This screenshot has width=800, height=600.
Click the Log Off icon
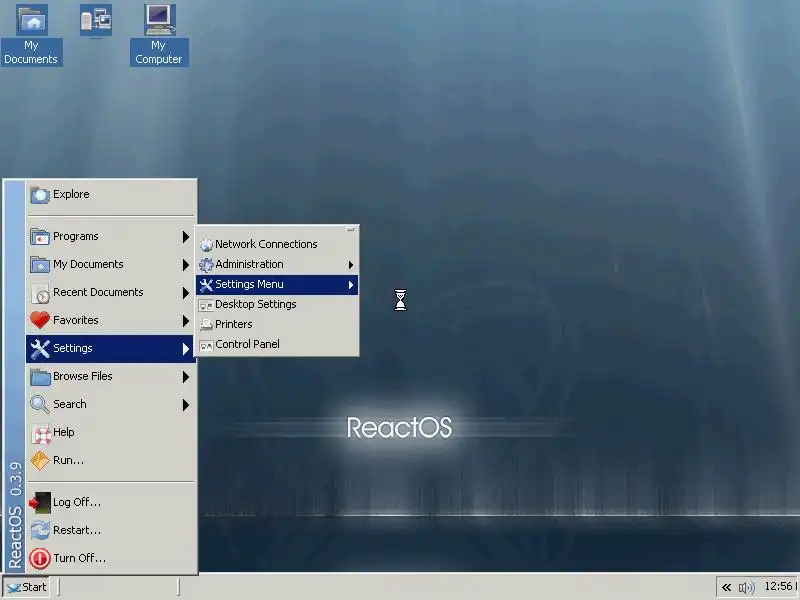(x=40, y=503)
